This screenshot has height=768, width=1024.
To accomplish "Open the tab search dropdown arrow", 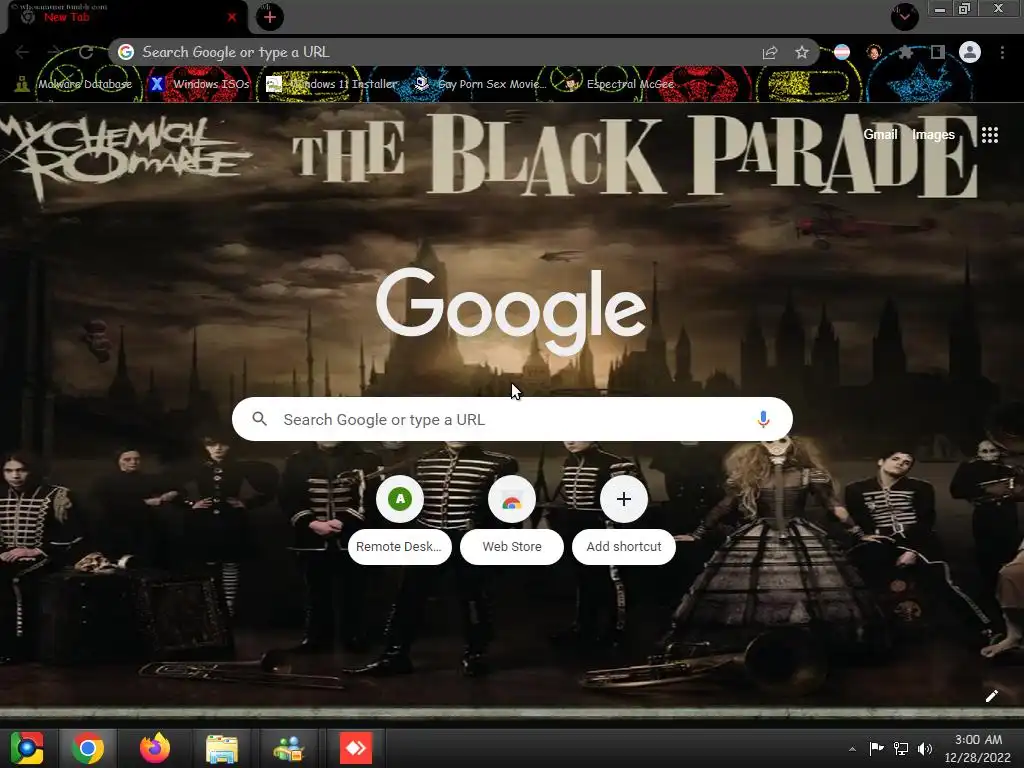I will click(904, 16).
